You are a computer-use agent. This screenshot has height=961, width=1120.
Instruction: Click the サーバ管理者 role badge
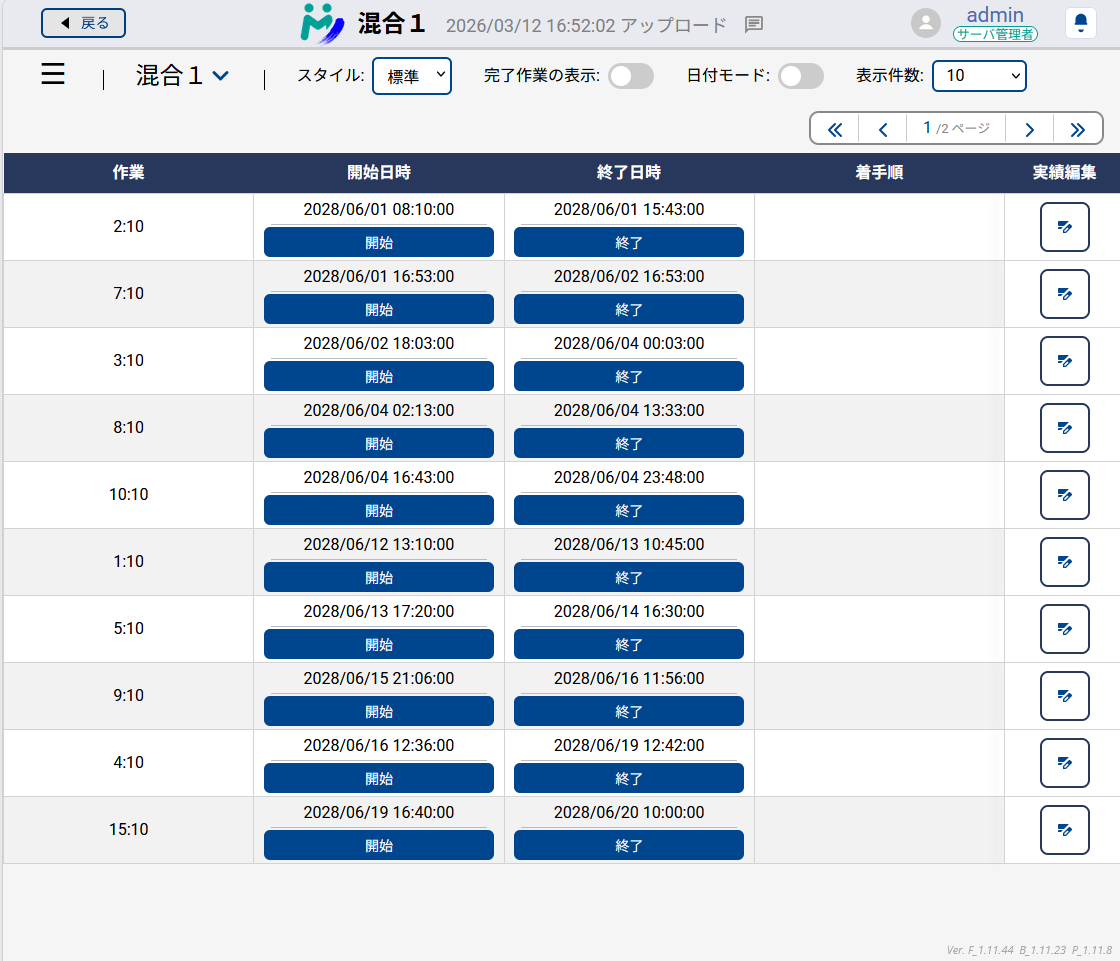tap(995, 34)
